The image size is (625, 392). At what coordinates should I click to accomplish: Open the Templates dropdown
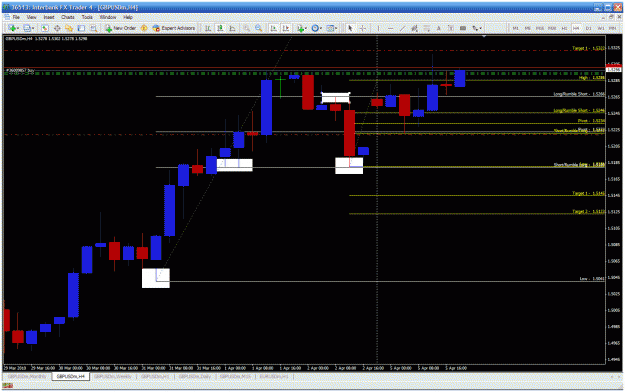(332, 28)
